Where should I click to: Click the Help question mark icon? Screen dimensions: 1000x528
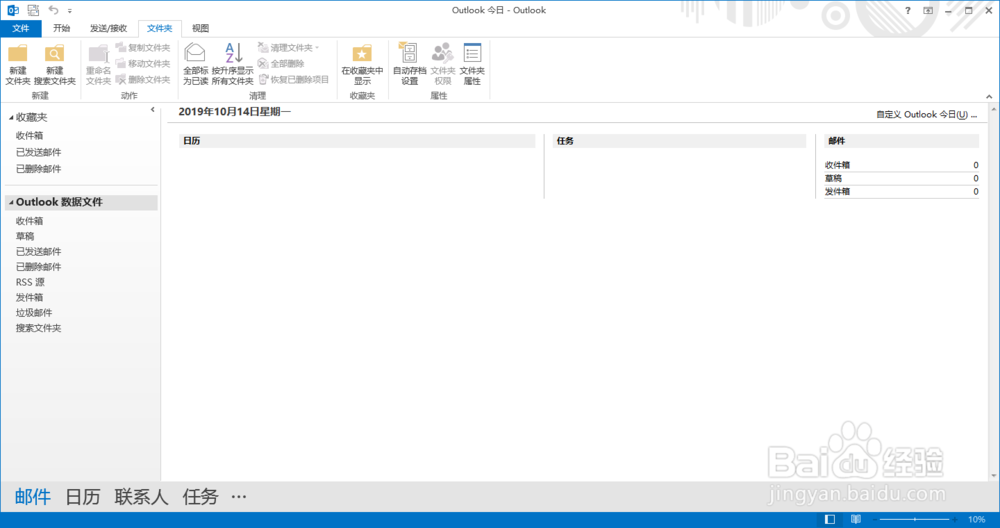click(908, 10)
